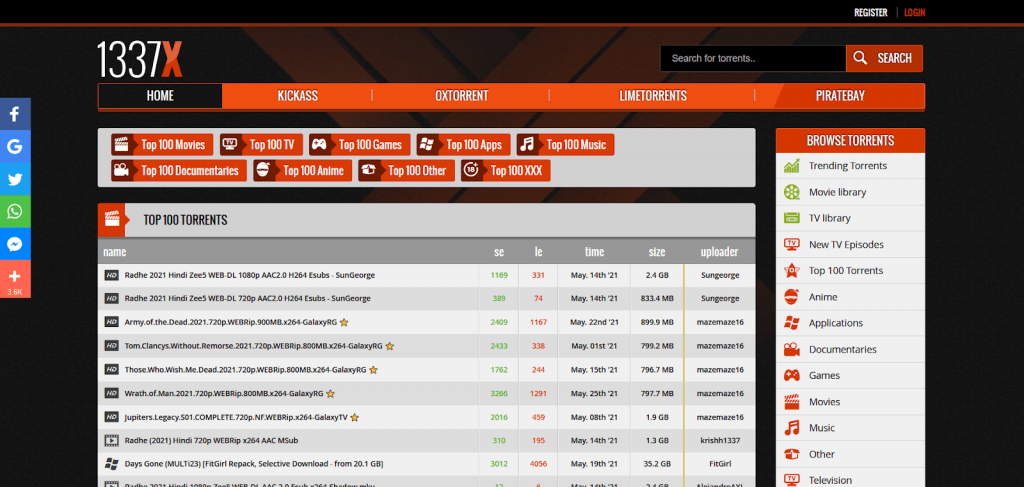
Task: Click the BROWSE TORRENTS panel header
Action: point(850,140)
